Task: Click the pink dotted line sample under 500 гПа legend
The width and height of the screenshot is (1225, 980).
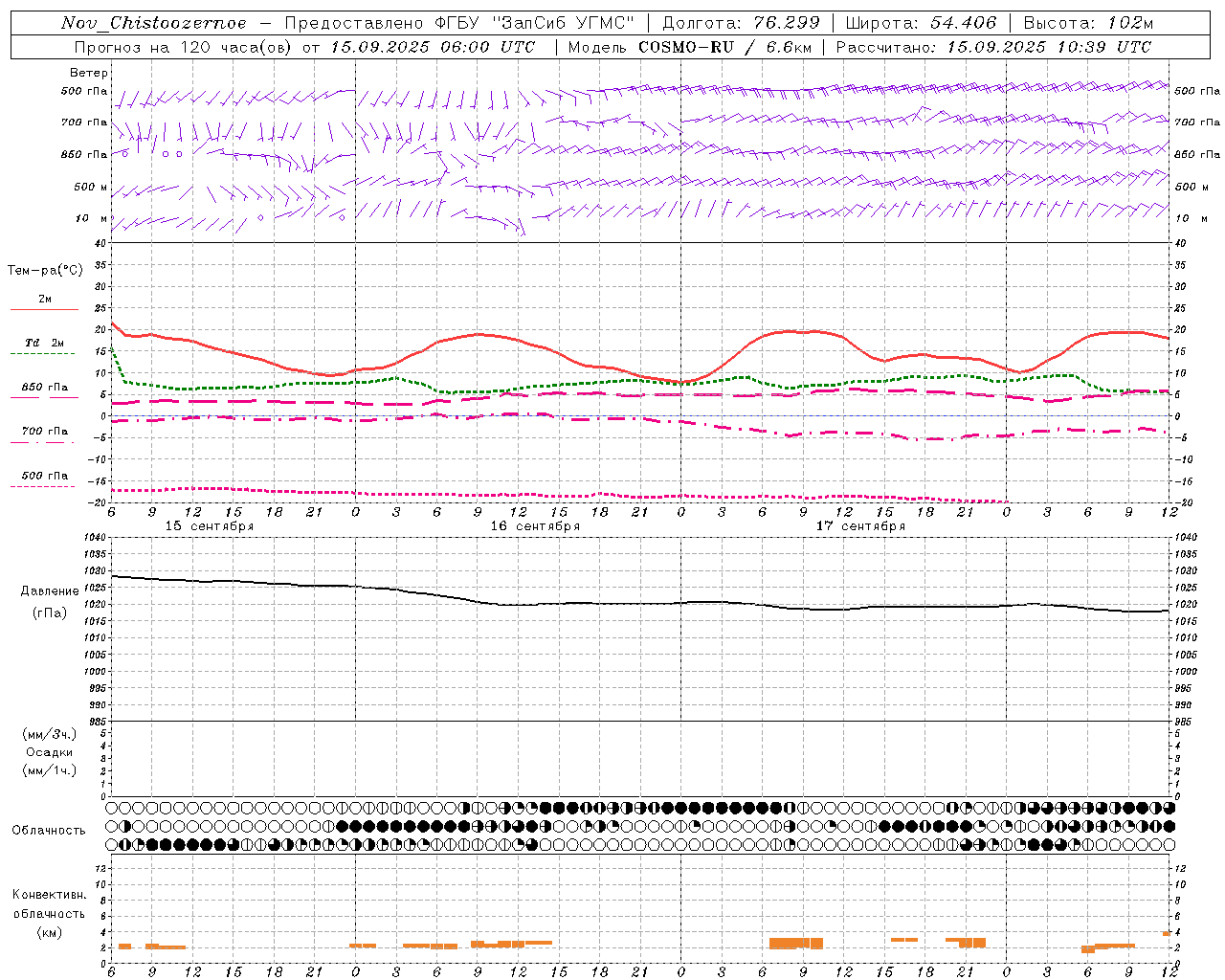Action: click(42, 486)
